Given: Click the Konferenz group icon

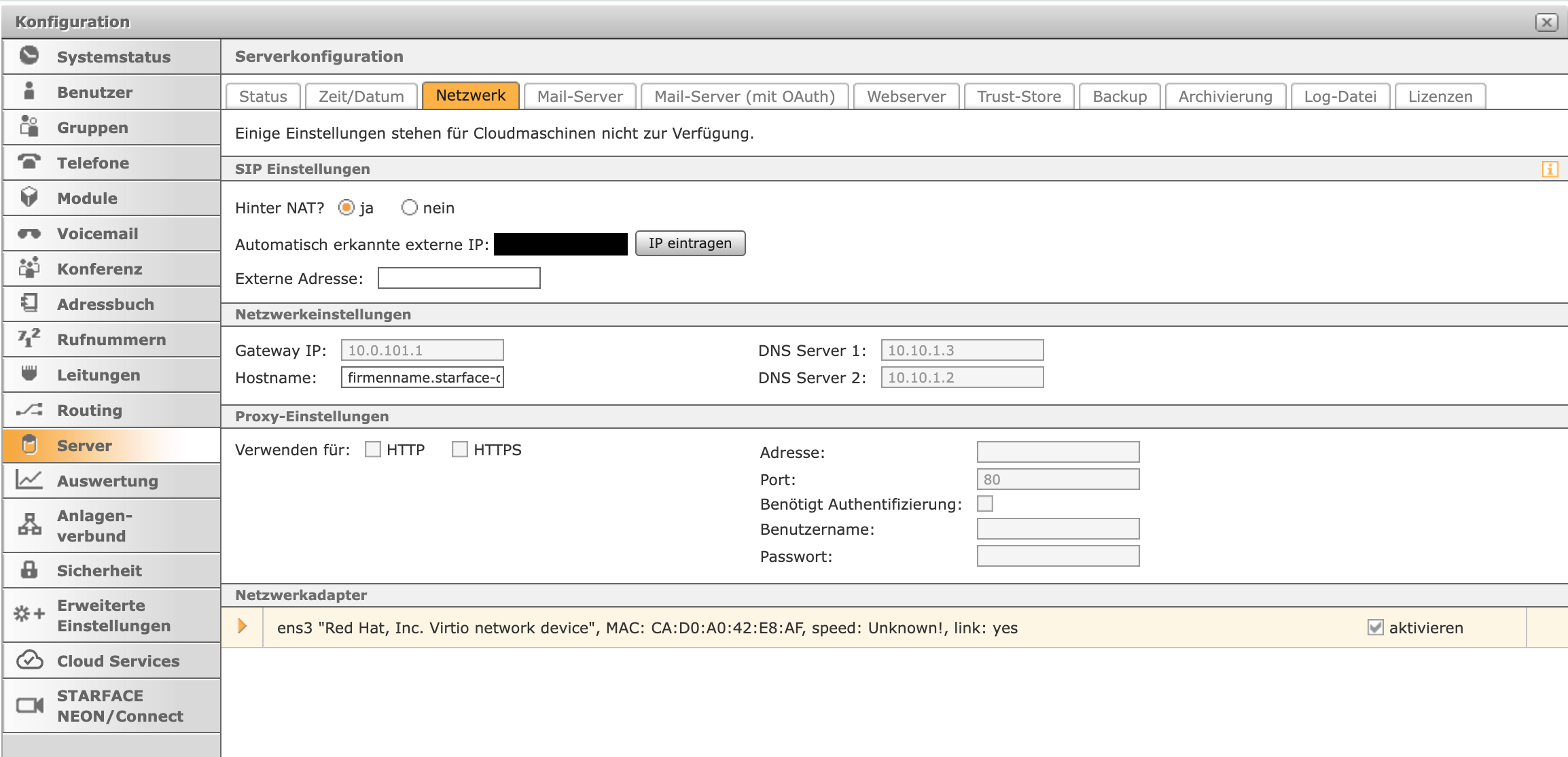Looking at the screenshot, I should [29, 268].
